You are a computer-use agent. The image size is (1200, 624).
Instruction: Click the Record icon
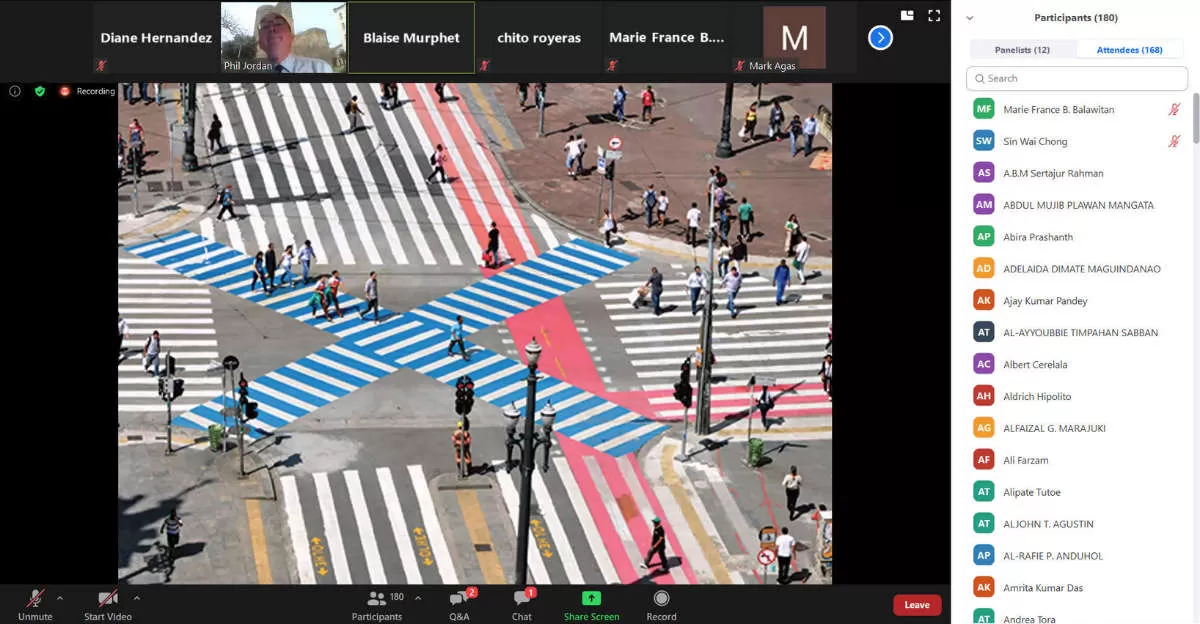coord(661,599)
